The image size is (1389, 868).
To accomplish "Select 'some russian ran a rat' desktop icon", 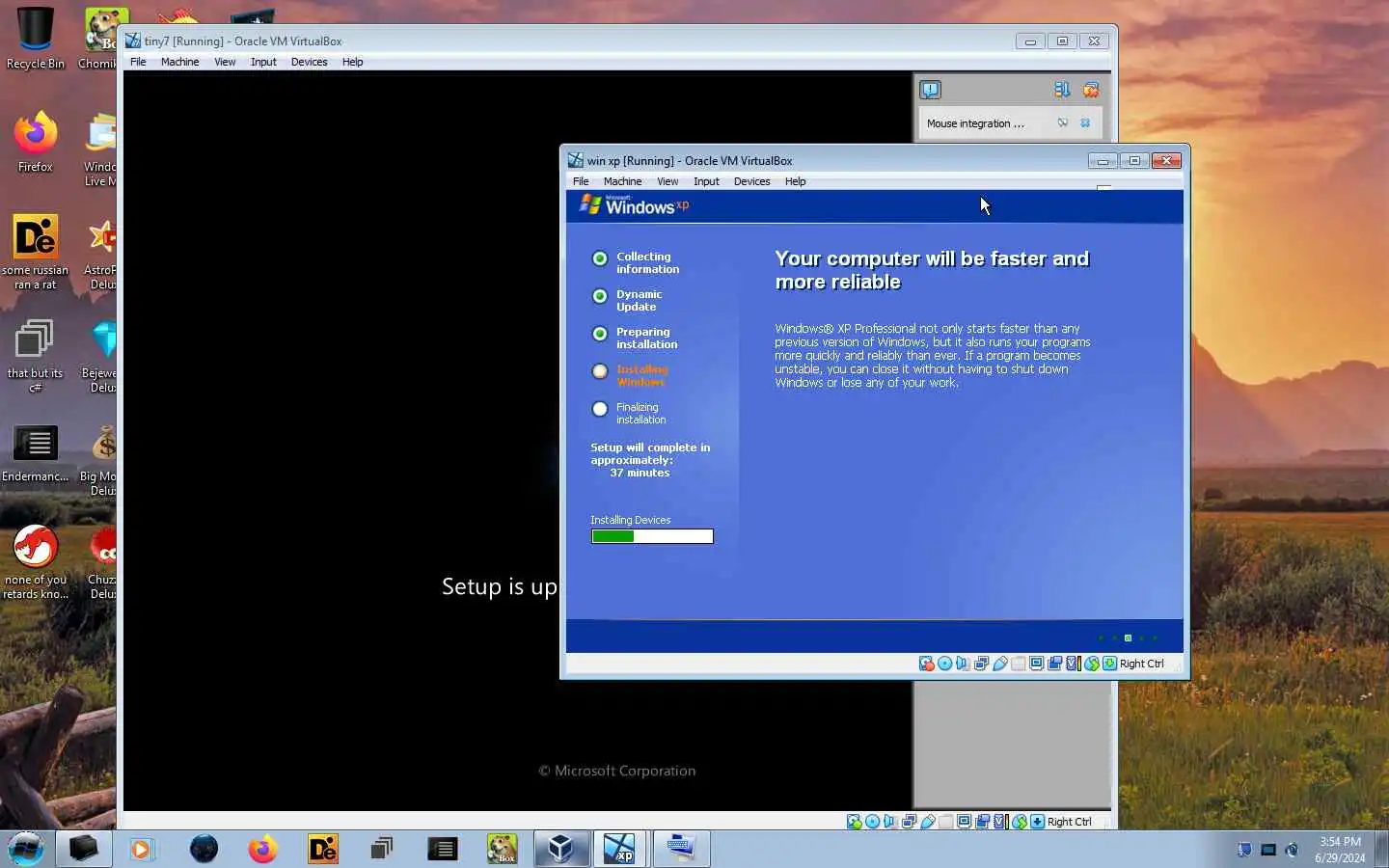I will click(36, 252).
